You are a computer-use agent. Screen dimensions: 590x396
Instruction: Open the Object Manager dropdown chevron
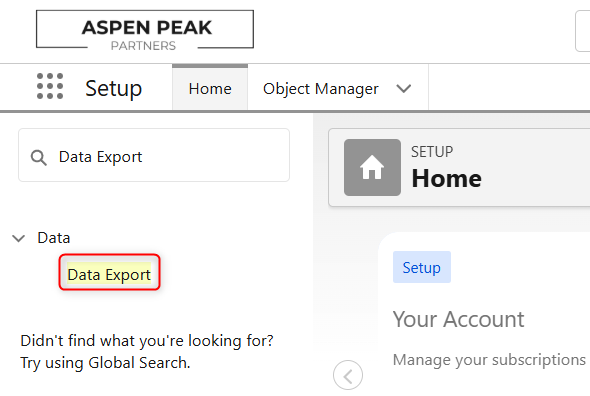(x=403, y=88)
